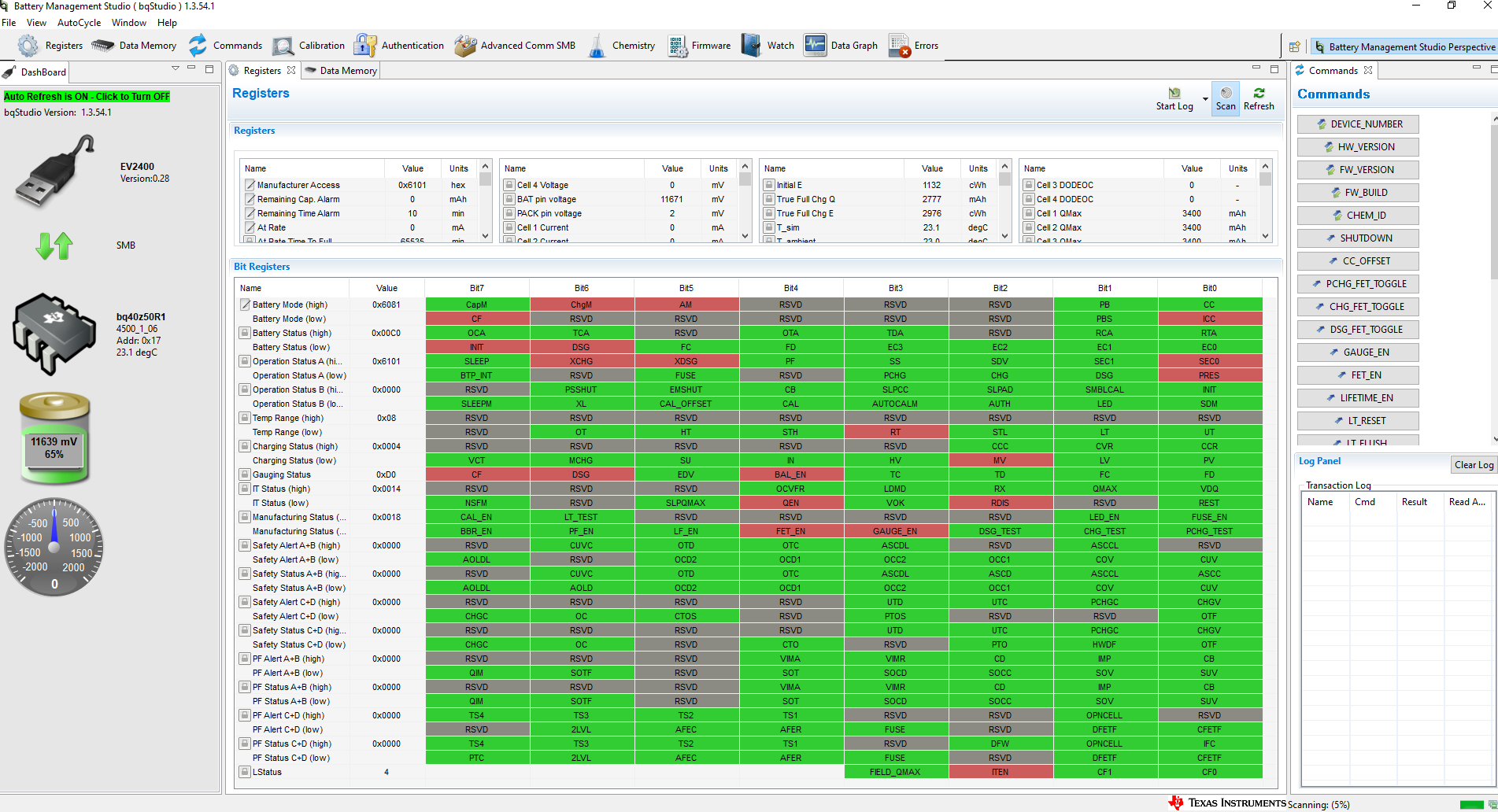This screenshot has height=812, width=1498.
Task: Open the Calibration tool icon
Action: (x=283, y=46)
